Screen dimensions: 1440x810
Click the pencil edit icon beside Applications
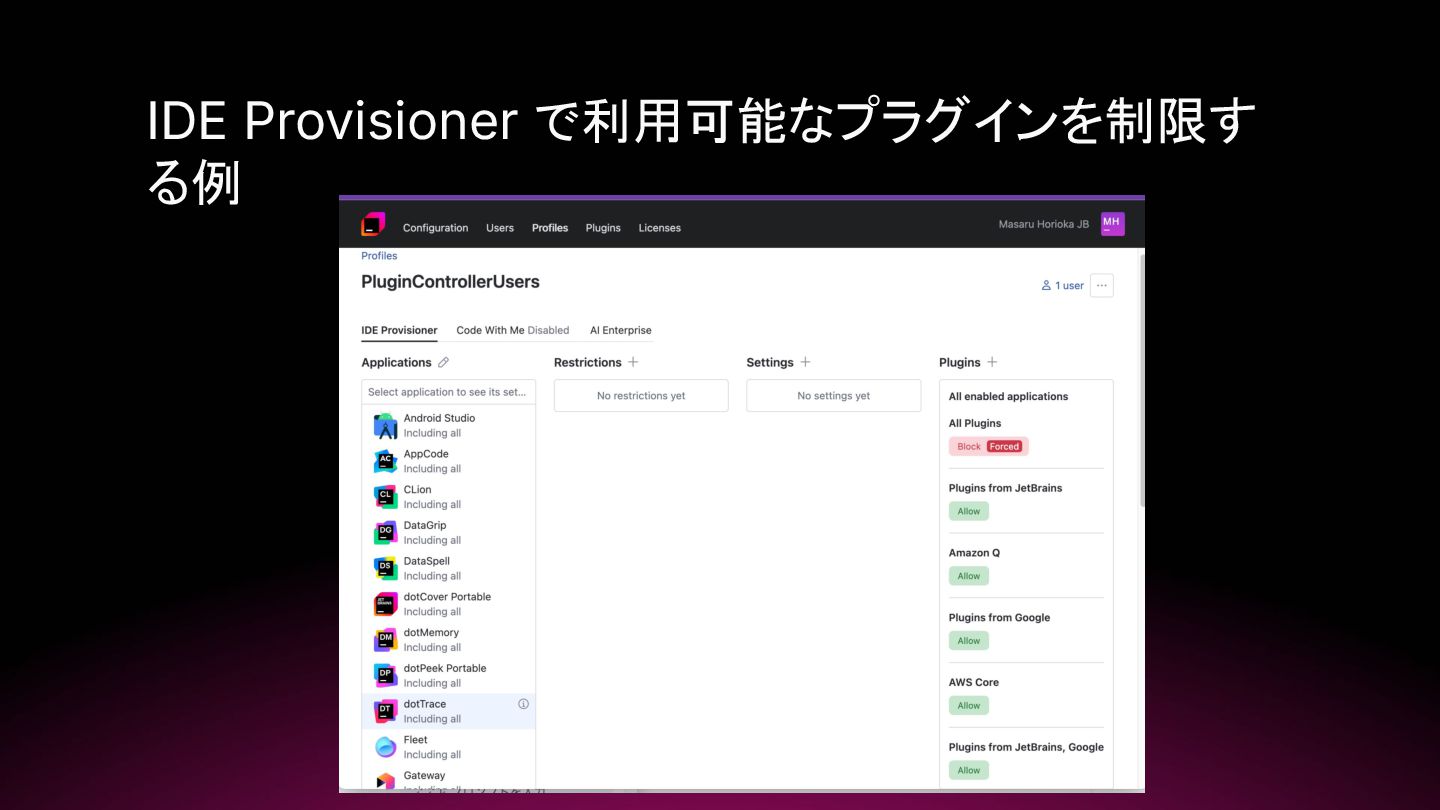(x=443, y=362)
